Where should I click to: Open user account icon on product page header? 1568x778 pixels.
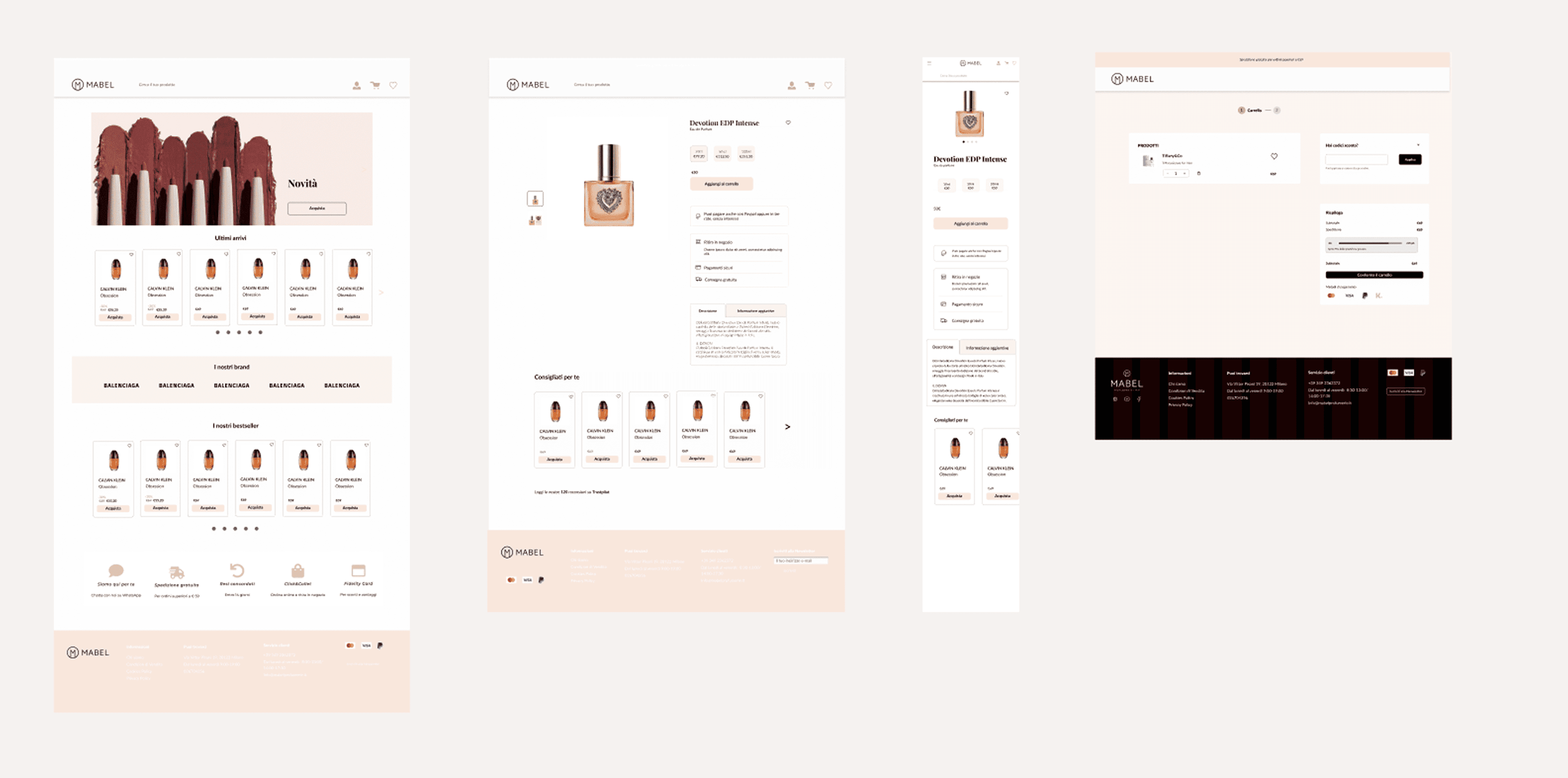[791, 85]
